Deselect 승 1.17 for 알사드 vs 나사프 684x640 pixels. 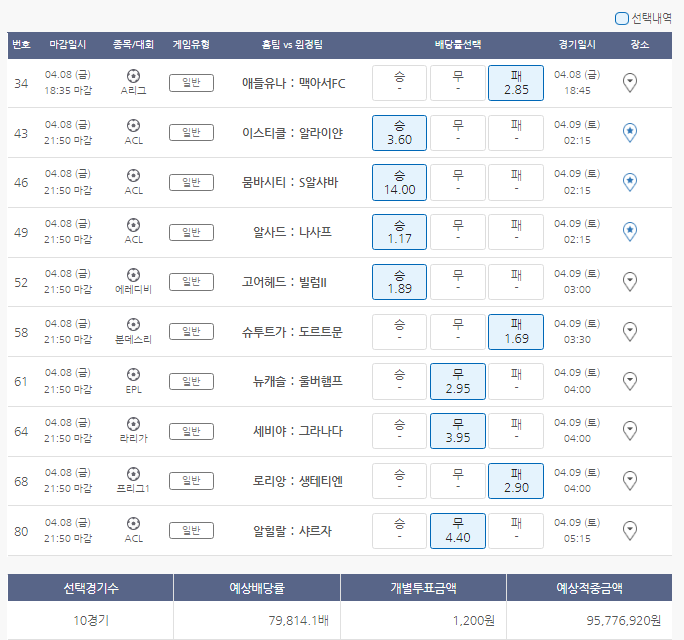tap(399, 232)
